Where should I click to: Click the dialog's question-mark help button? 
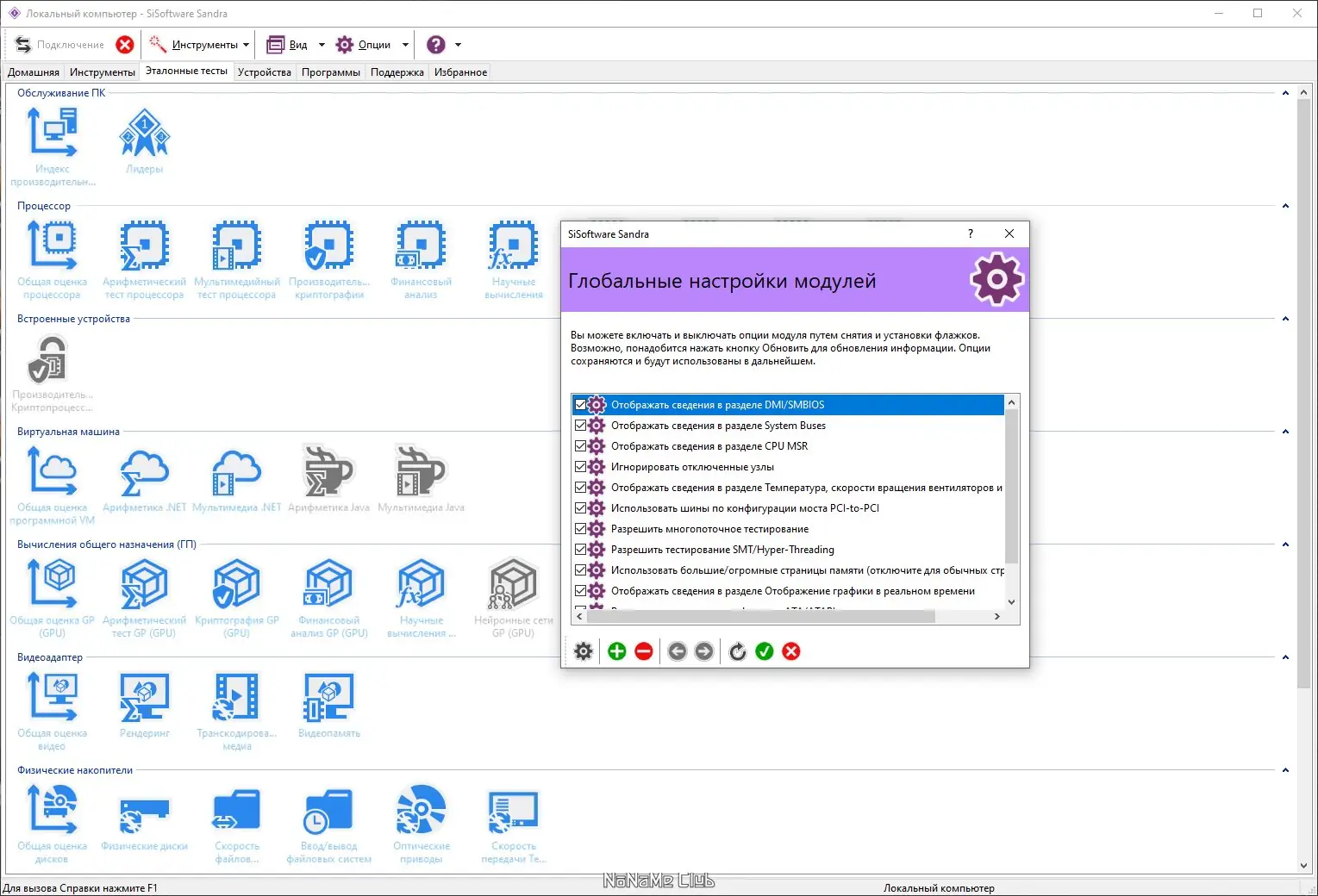[971, 233]
